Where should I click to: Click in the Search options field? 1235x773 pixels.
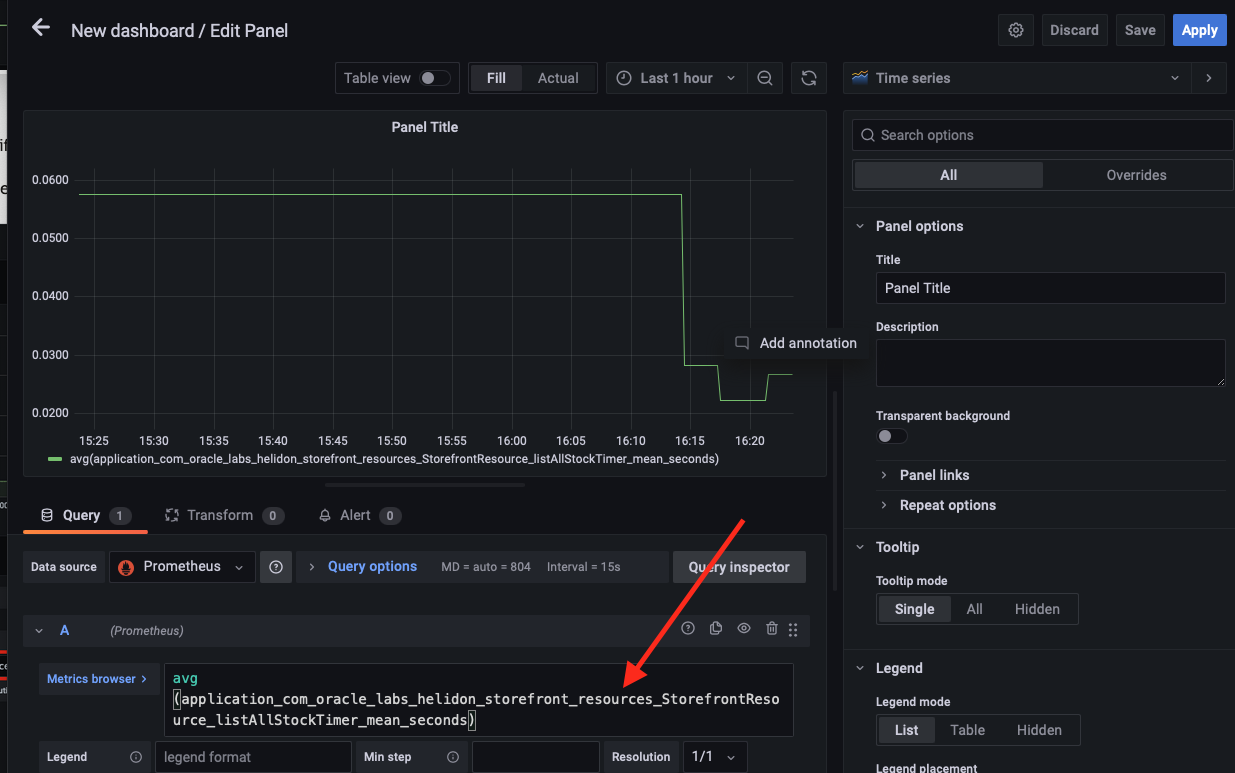(x=1042, y=135)
